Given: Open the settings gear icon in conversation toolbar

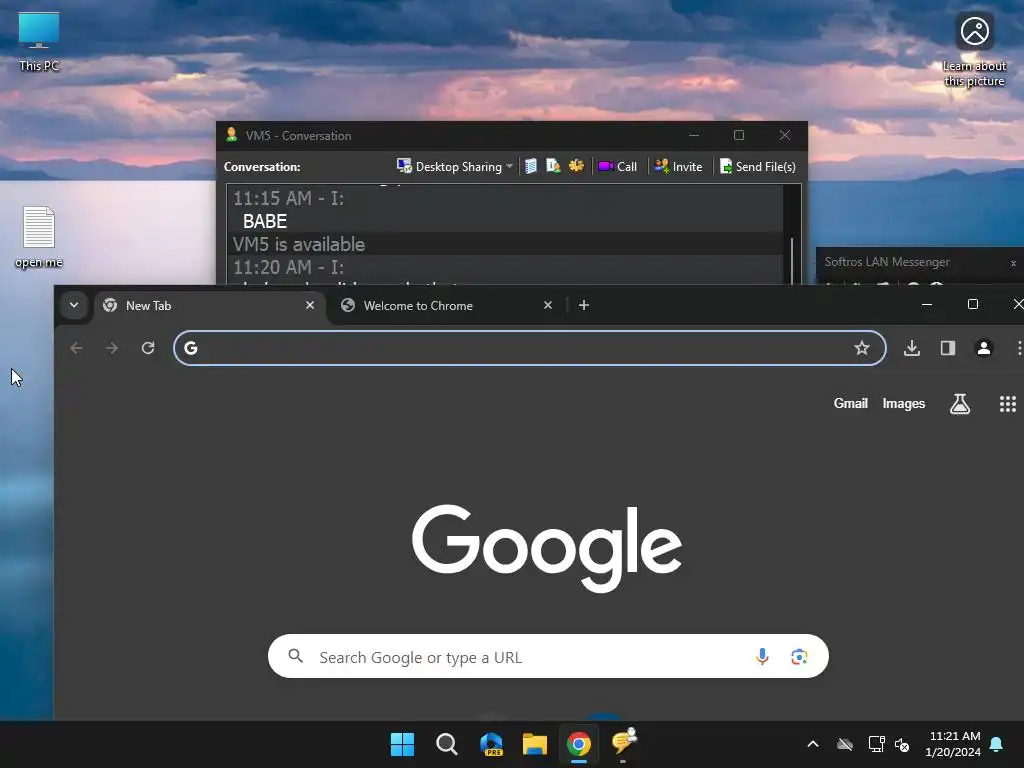Looking at the screenshot, I should coord(576,167).
